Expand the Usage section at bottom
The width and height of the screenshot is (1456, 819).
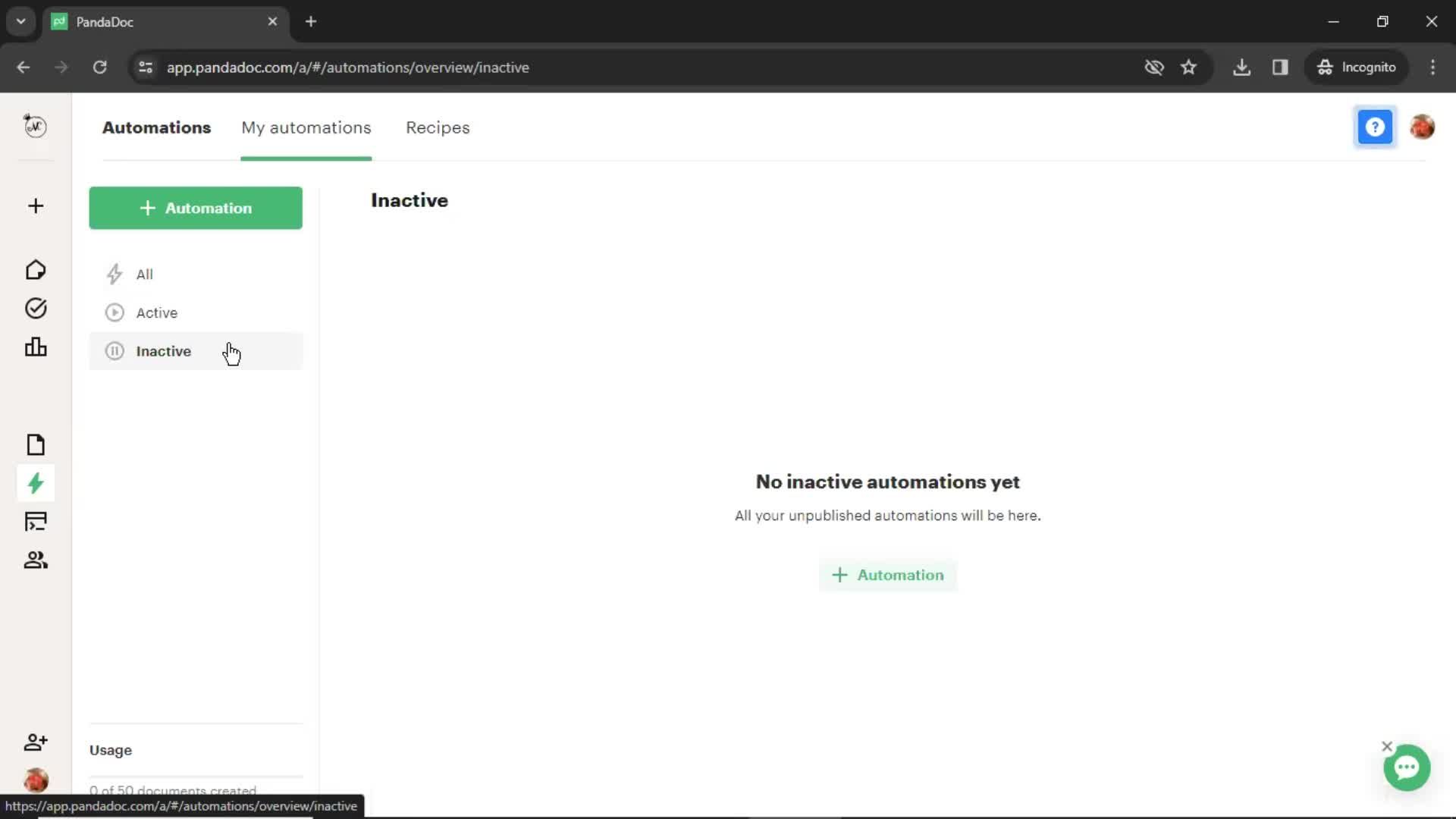coord(111,750)
